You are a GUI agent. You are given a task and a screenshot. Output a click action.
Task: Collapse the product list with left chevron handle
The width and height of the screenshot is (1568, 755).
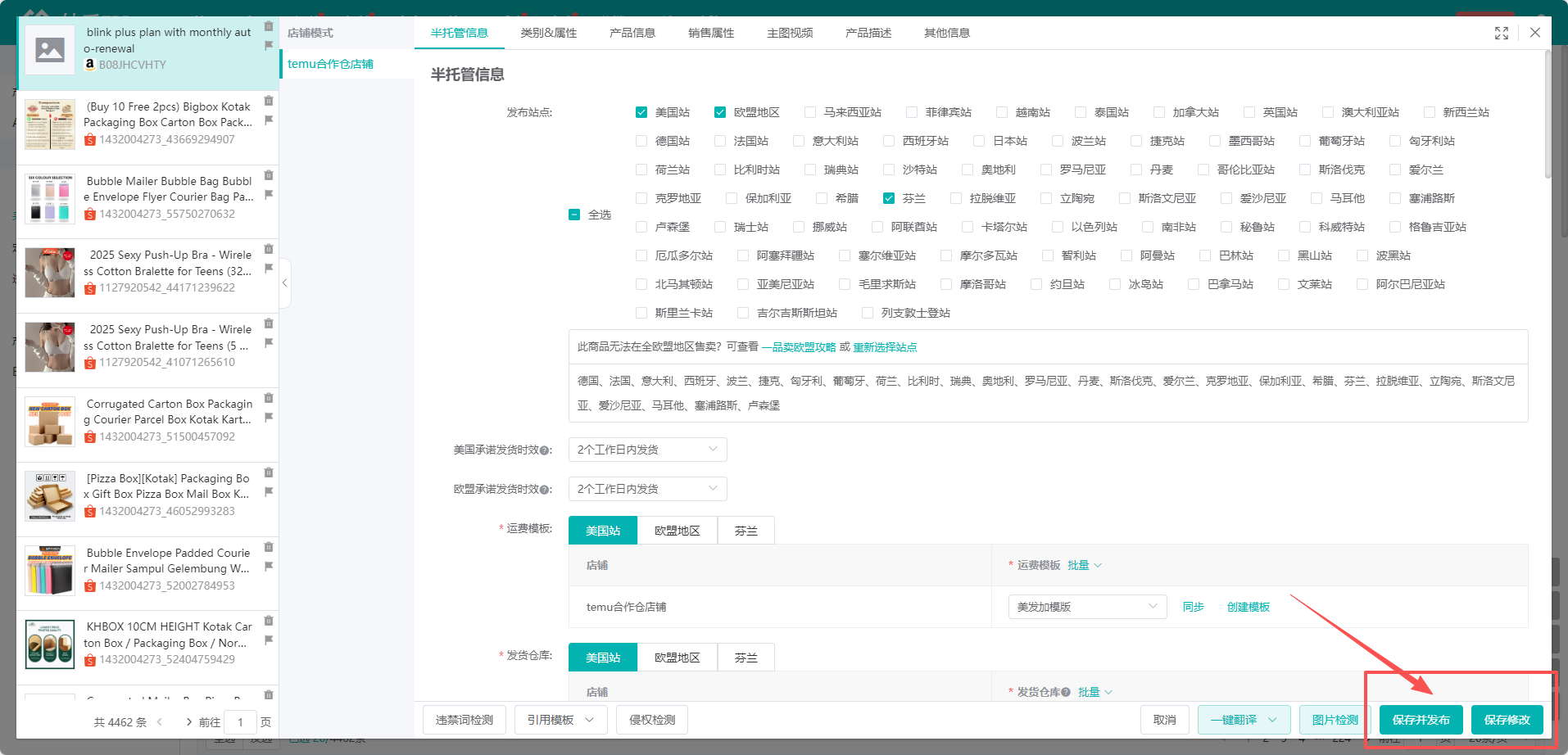[284, 283]
